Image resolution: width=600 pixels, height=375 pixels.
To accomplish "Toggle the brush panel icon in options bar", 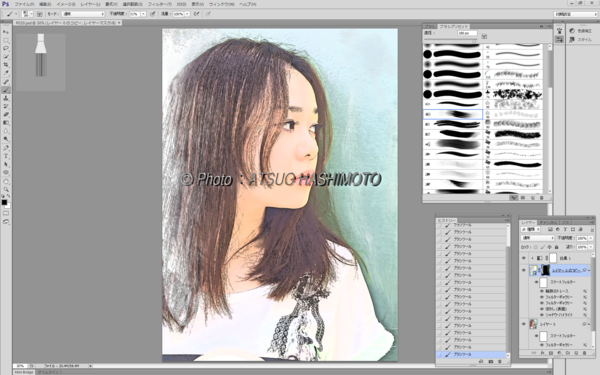I will (x=39, y=14).
